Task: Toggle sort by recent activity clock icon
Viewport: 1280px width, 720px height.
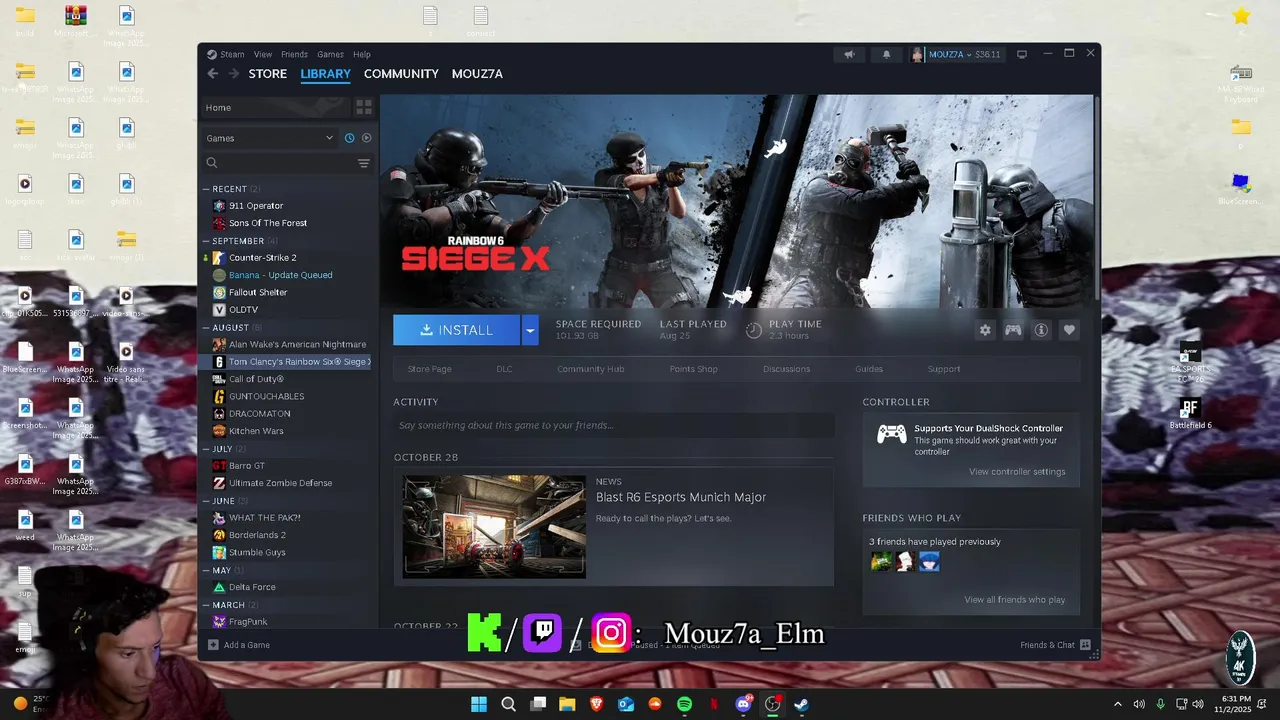Action: tap(349, 138)
